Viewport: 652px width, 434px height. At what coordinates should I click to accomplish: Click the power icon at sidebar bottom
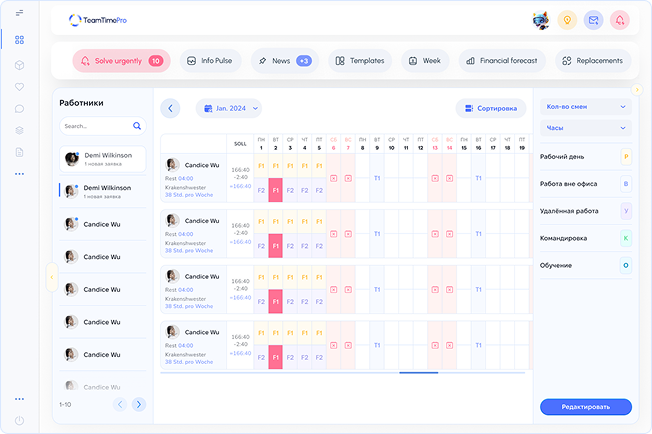(19, 420)
